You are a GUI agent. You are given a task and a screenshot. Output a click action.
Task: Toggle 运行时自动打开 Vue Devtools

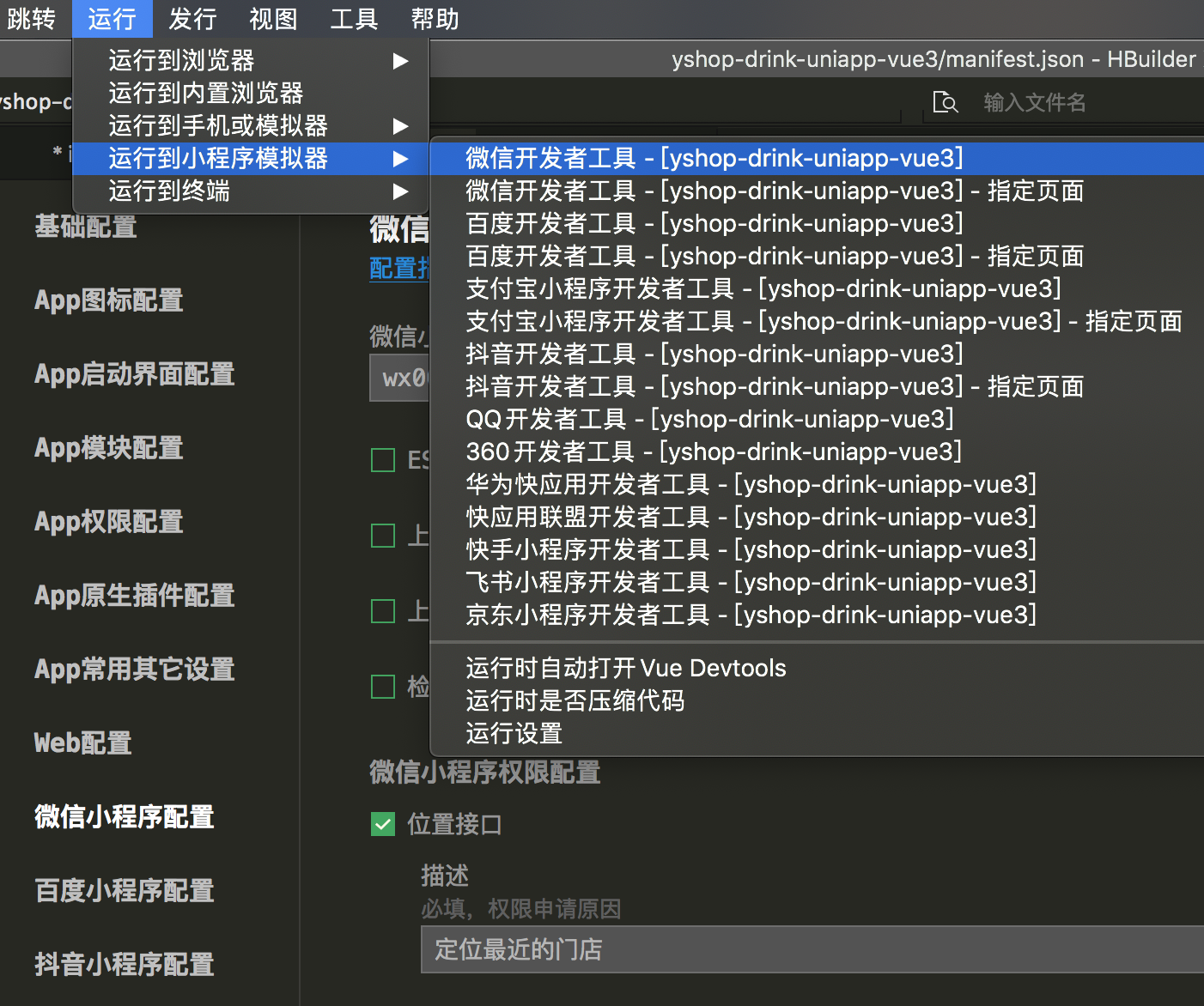[817, 669]
